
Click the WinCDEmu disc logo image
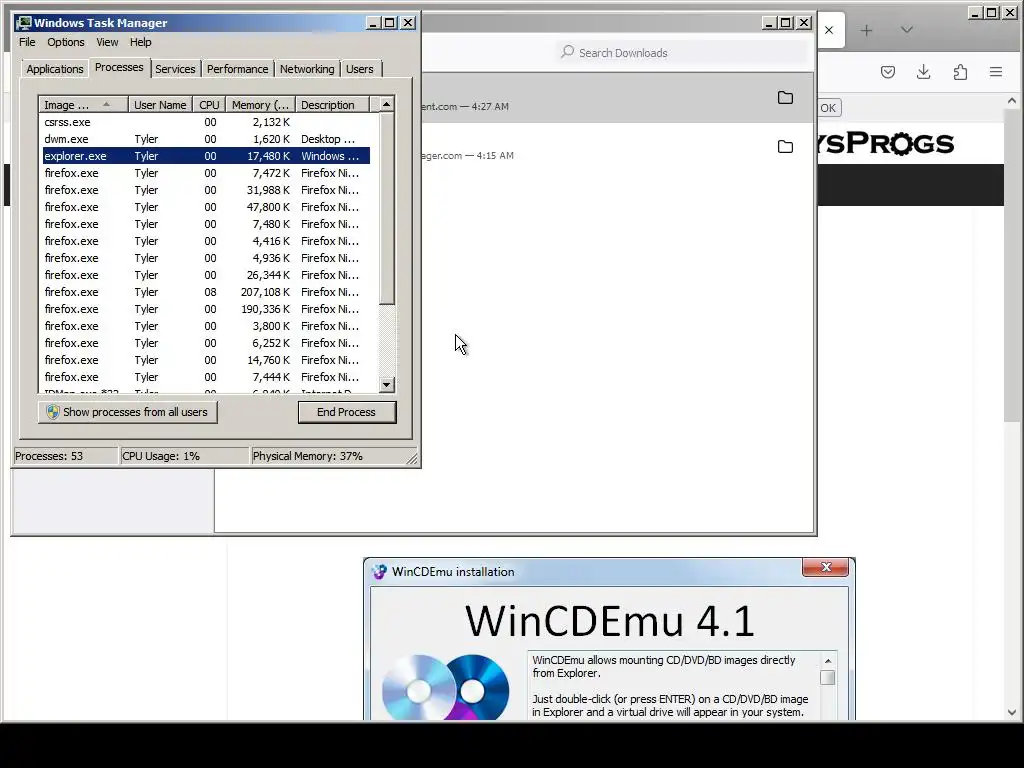(445, 686)
